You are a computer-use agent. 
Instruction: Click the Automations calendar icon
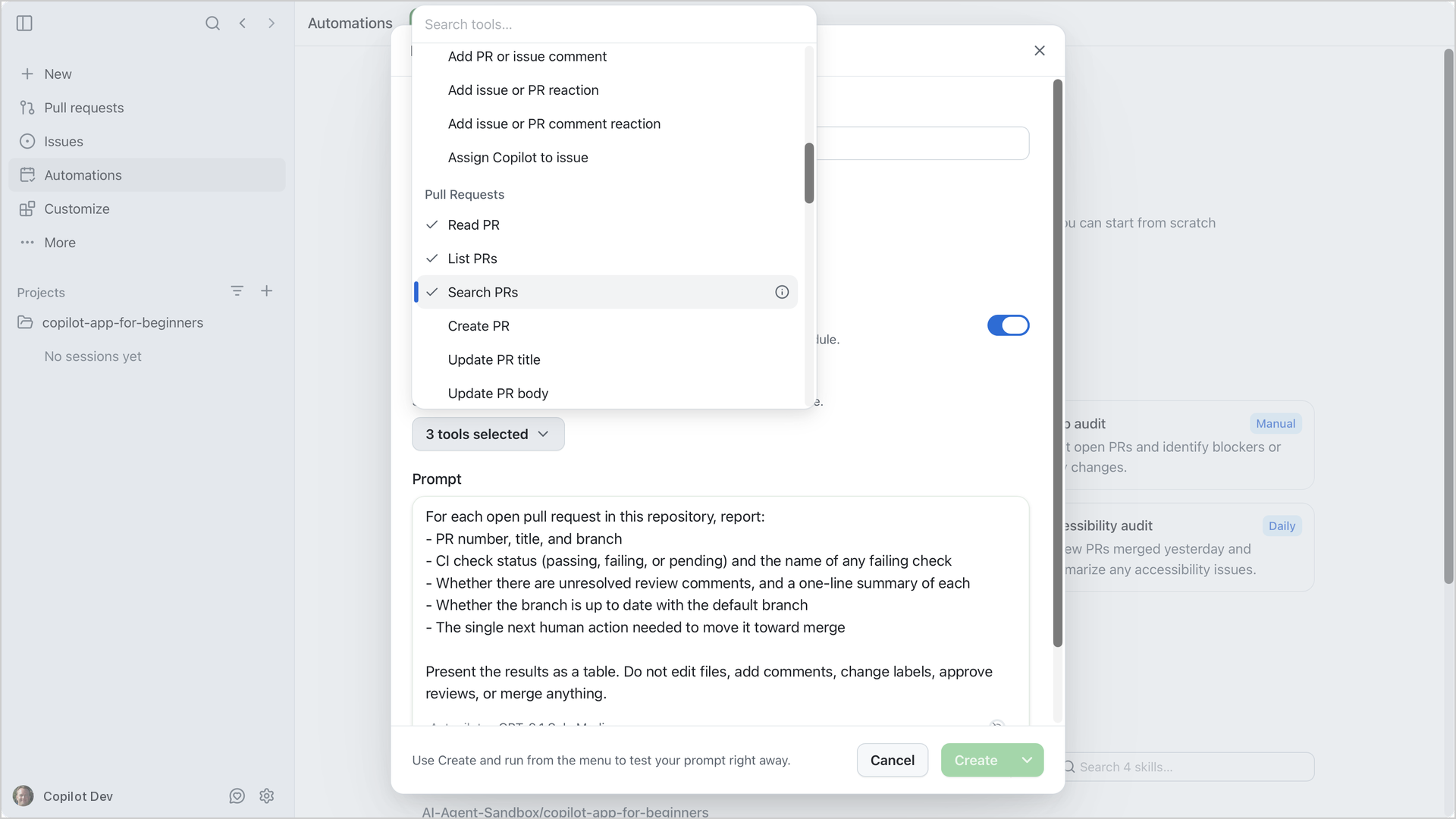pyautogui.click(x=27, y=175)
